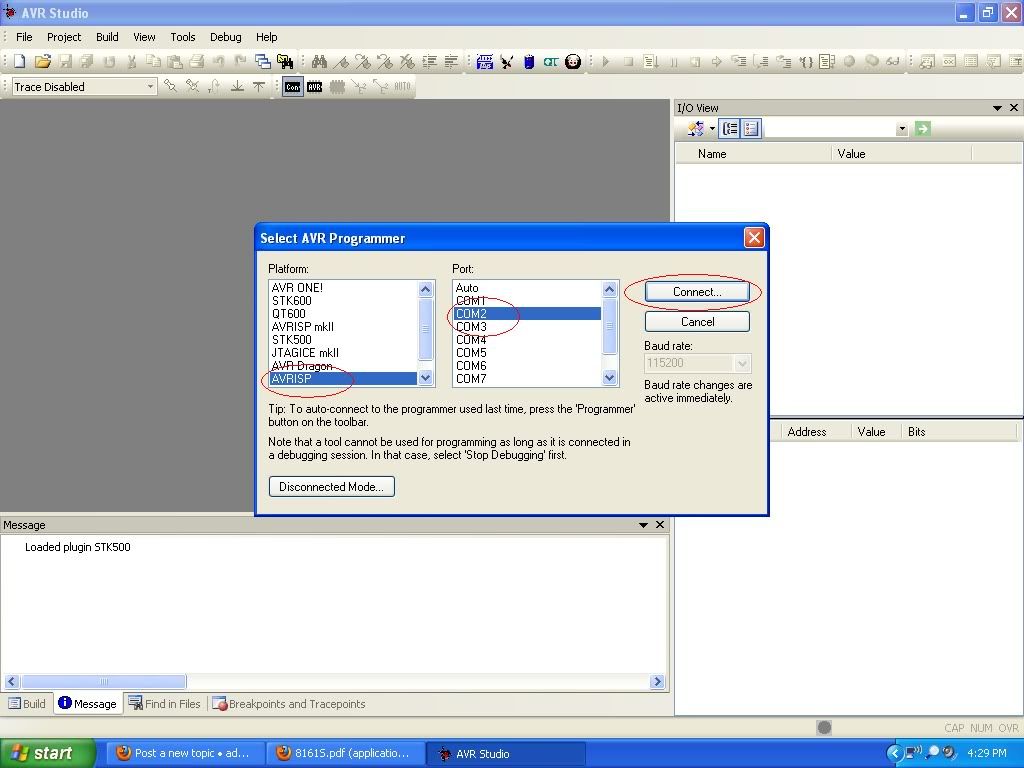Open the Project menu

pyautogui.click(x=64, y=37)
